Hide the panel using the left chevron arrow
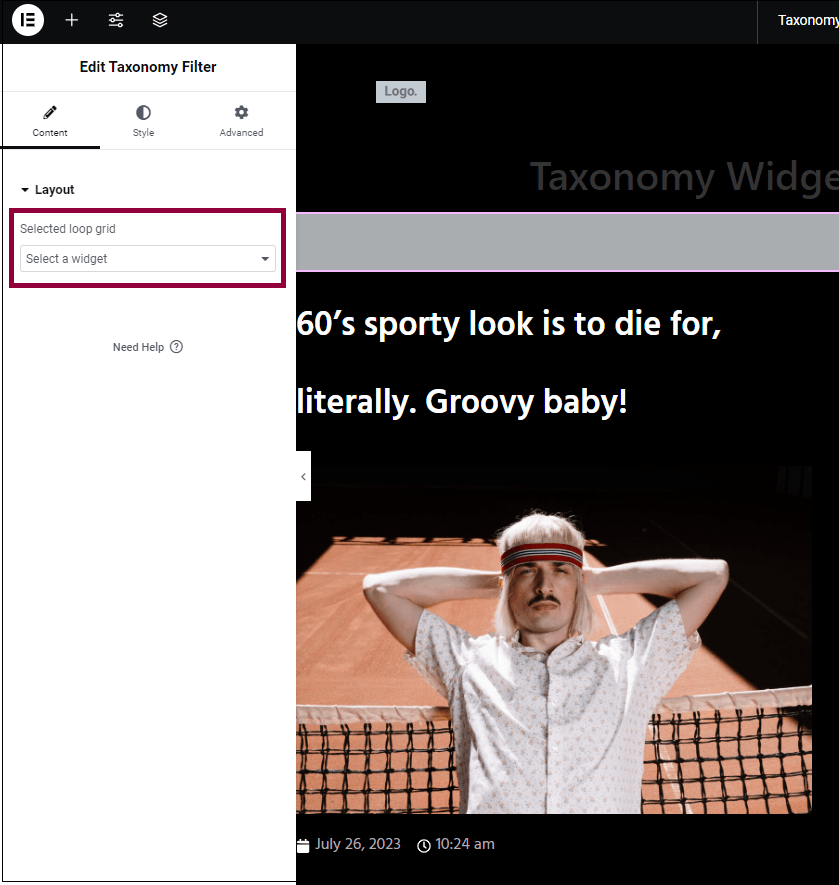 [303, 475]
